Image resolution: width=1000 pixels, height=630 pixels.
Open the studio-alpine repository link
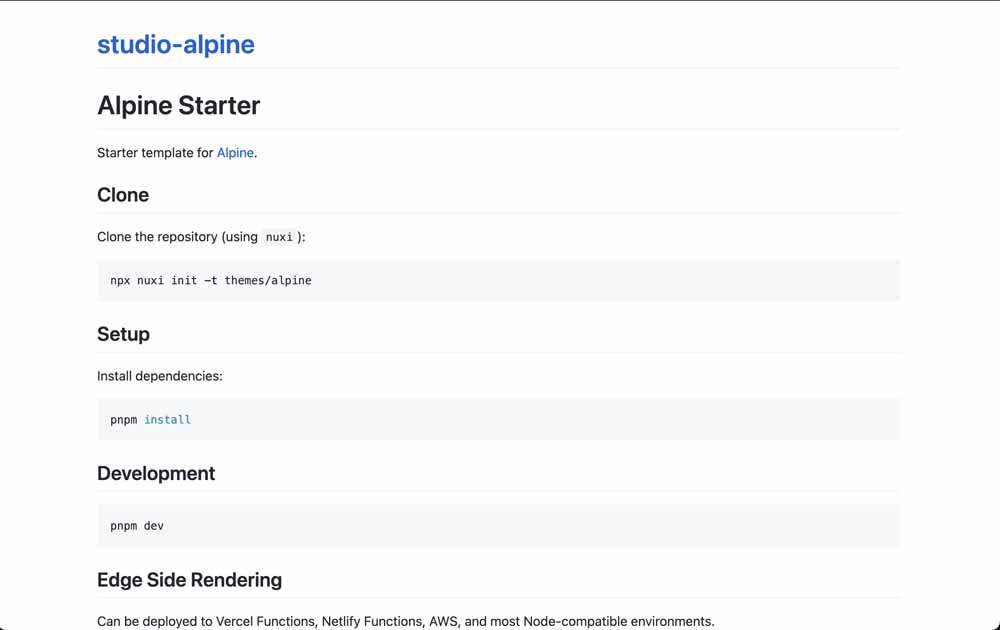point(175,44)
